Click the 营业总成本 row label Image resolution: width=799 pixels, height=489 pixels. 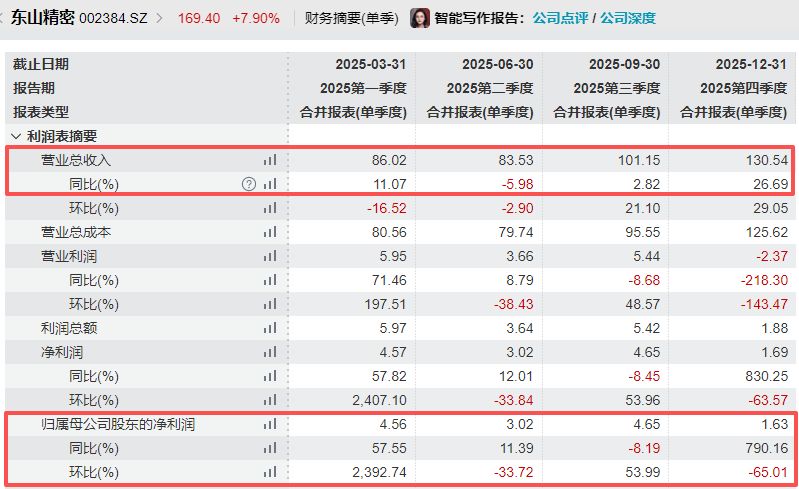click(x=76, y=232)
